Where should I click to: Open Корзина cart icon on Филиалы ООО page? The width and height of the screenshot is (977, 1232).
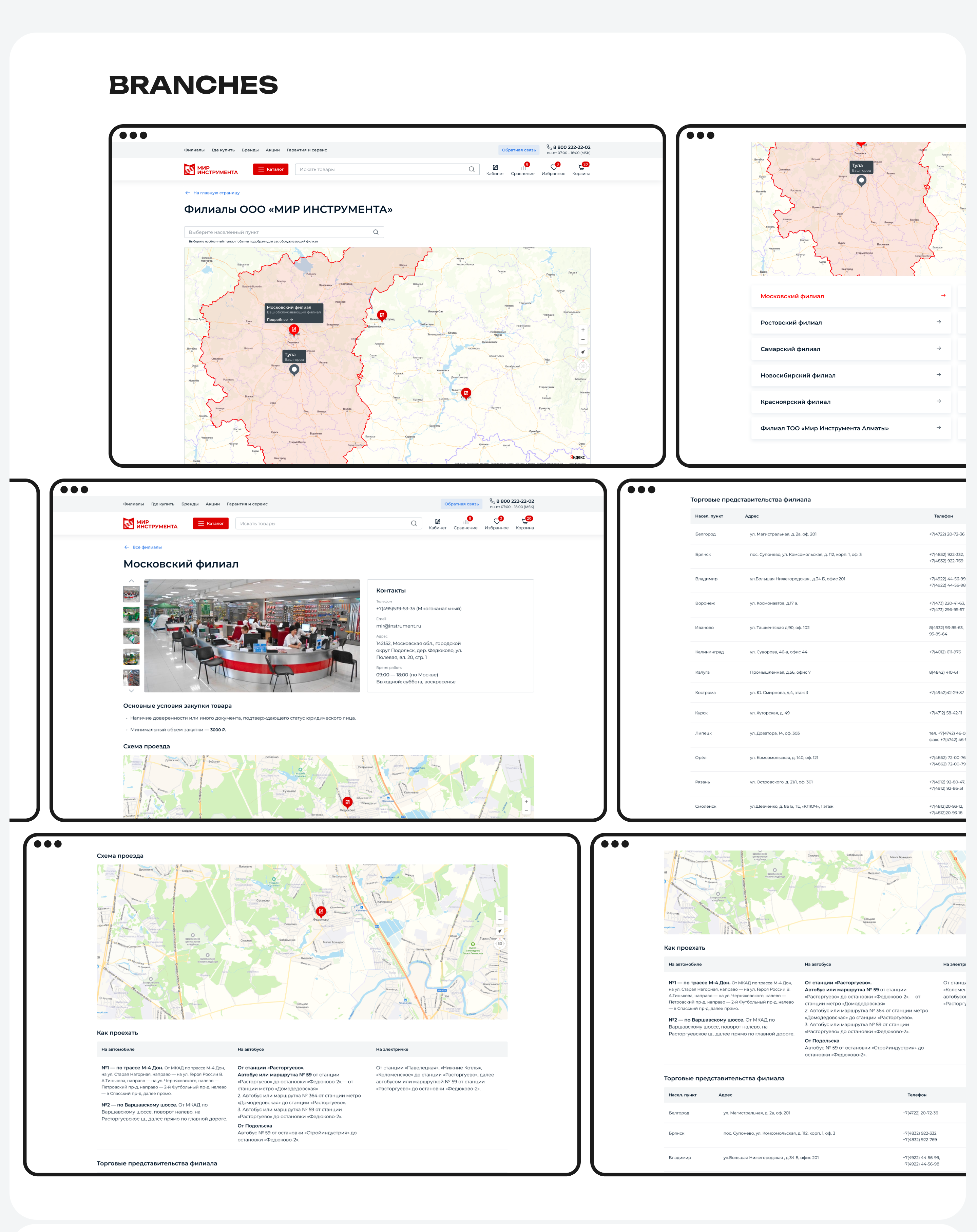pos(581,168)
